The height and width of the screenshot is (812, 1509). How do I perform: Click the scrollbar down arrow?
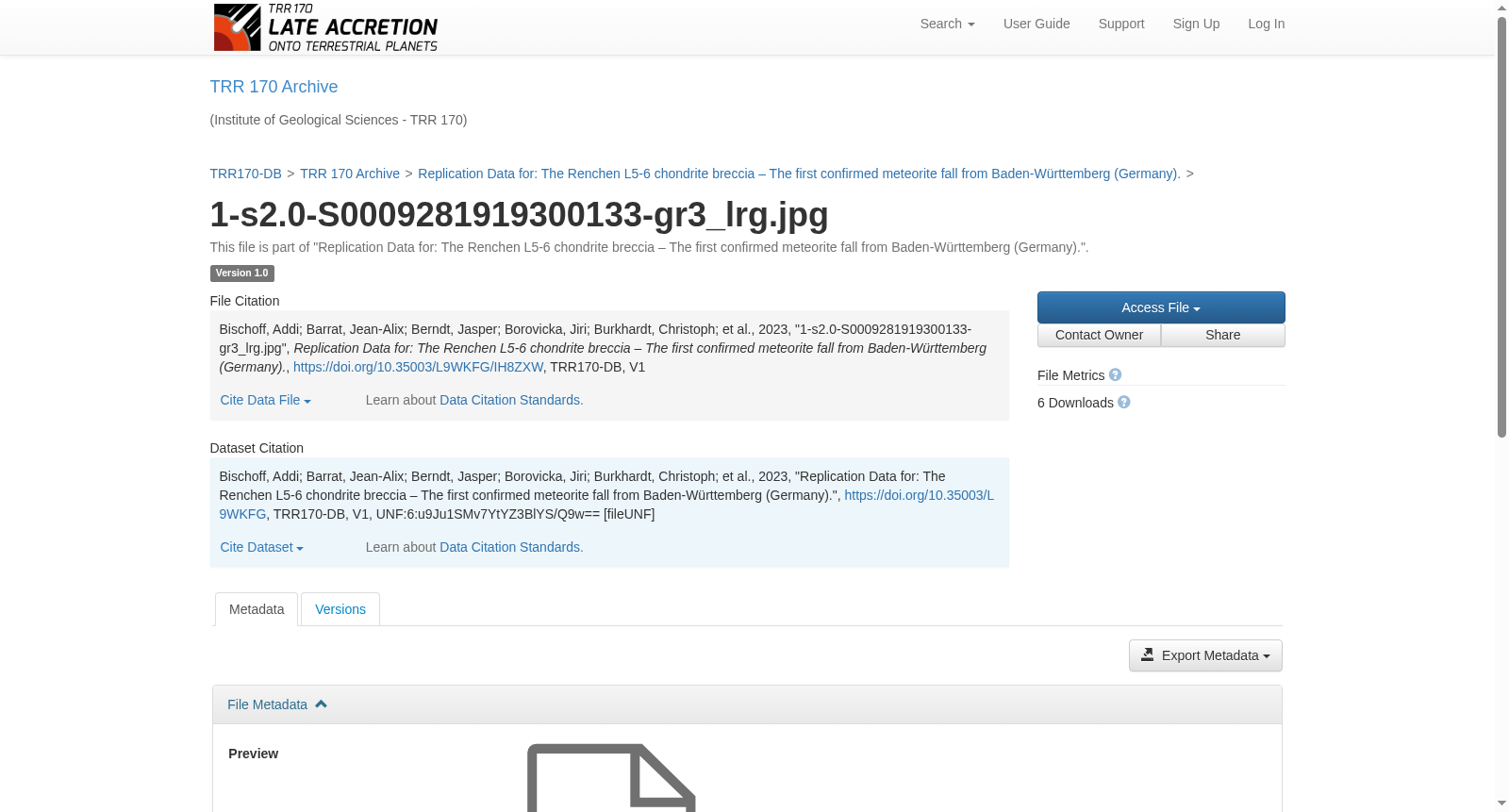[1501, 804]
